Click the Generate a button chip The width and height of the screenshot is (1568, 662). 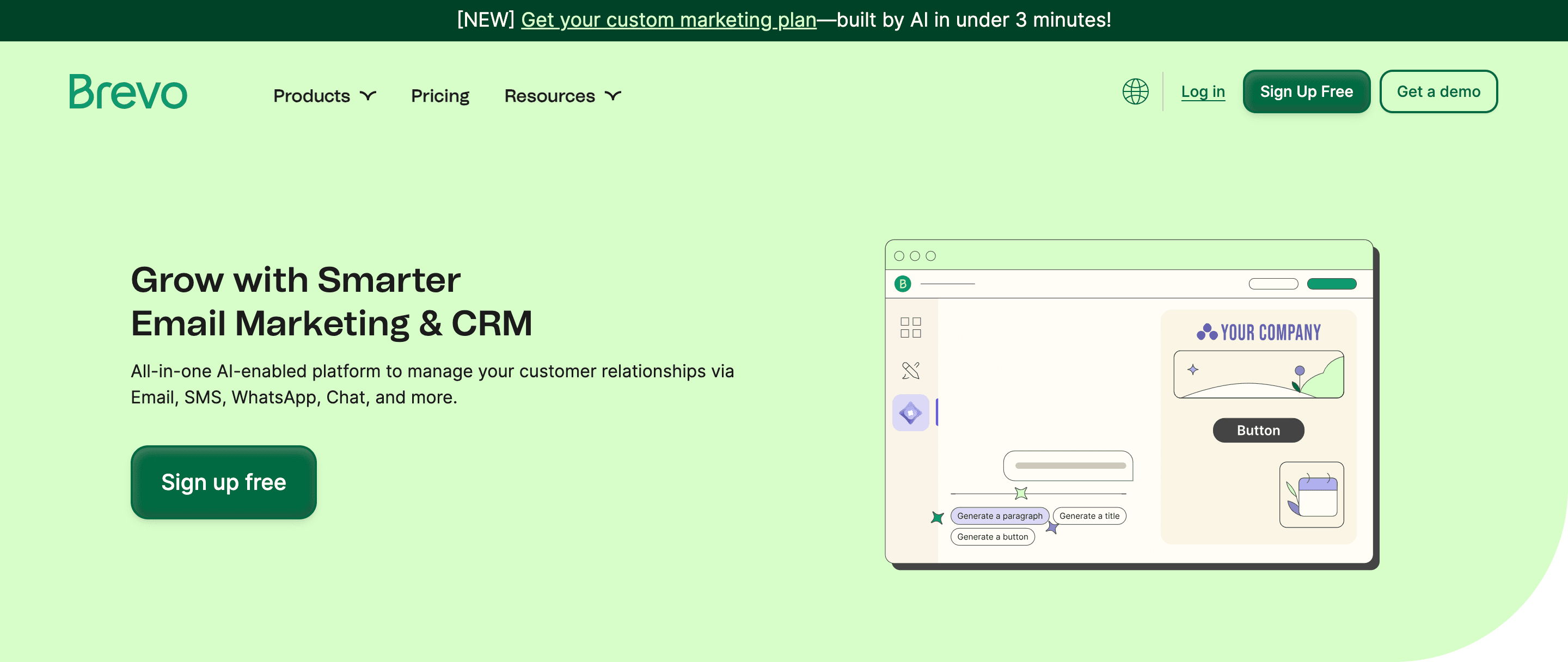click(992, 537)
